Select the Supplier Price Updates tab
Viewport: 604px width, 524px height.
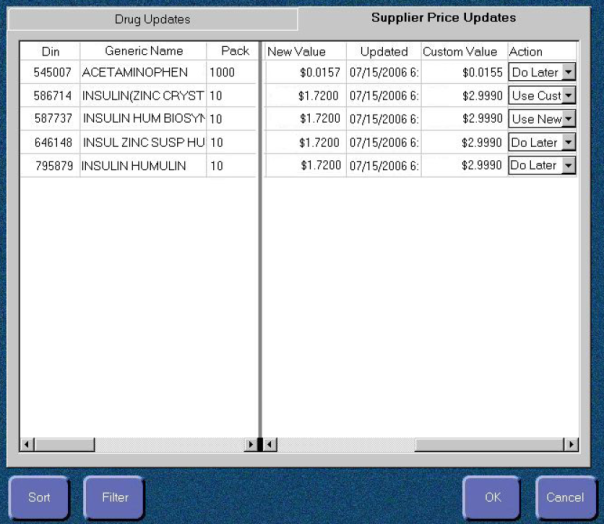click(443, 18)
